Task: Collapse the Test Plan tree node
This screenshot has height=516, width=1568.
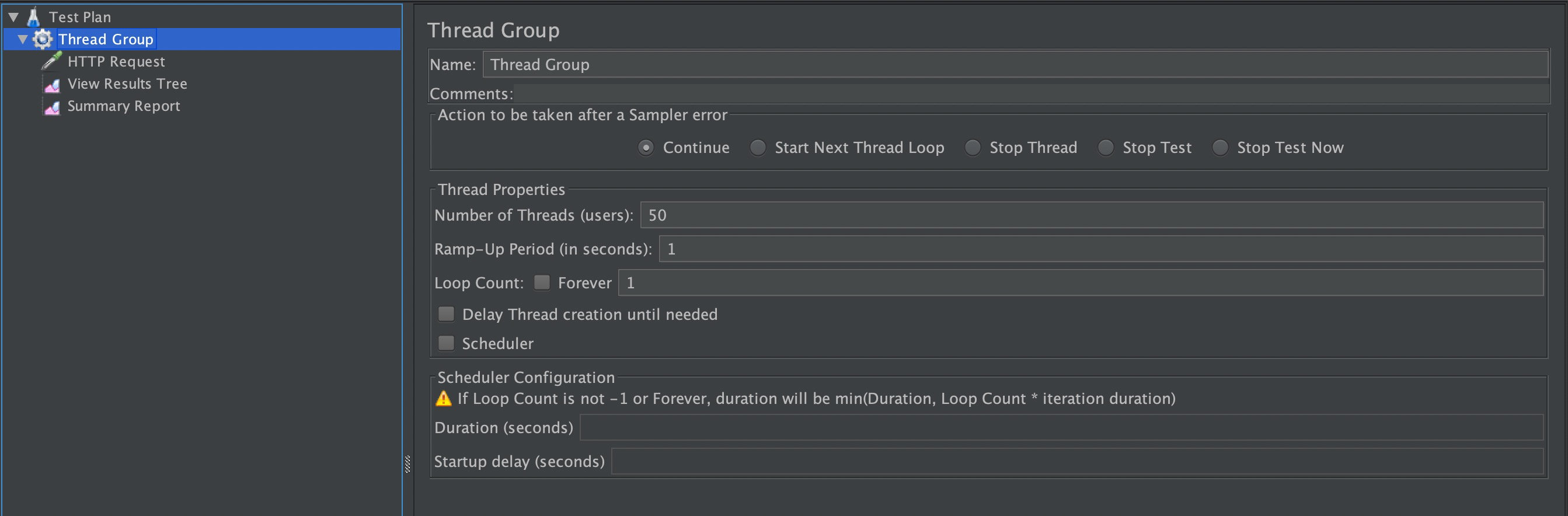Action: [x=13, y=17]
